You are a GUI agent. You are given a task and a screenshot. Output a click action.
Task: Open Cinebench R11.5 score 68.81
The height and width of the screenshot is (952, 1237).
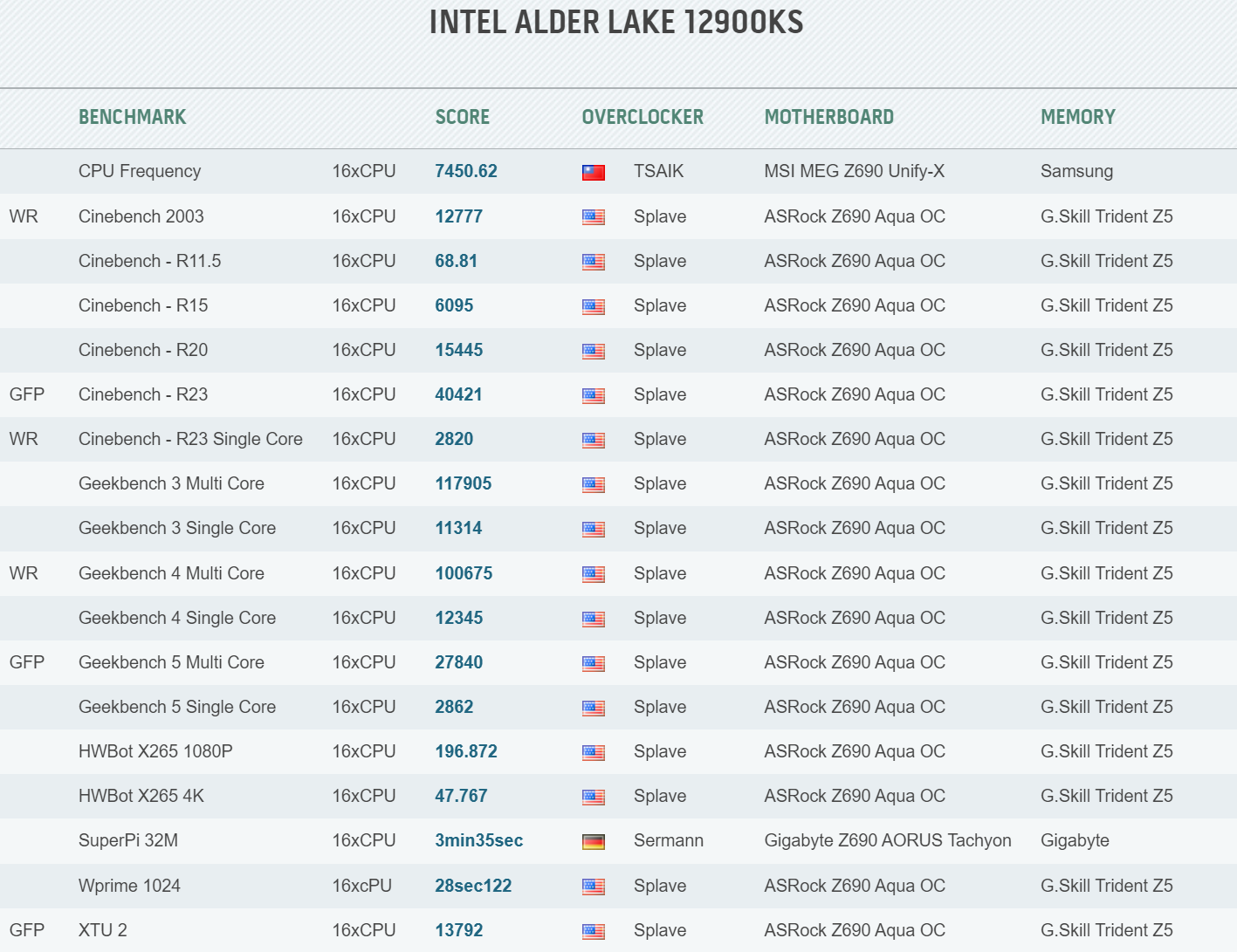pyautogui.click(x=457, y=261)
